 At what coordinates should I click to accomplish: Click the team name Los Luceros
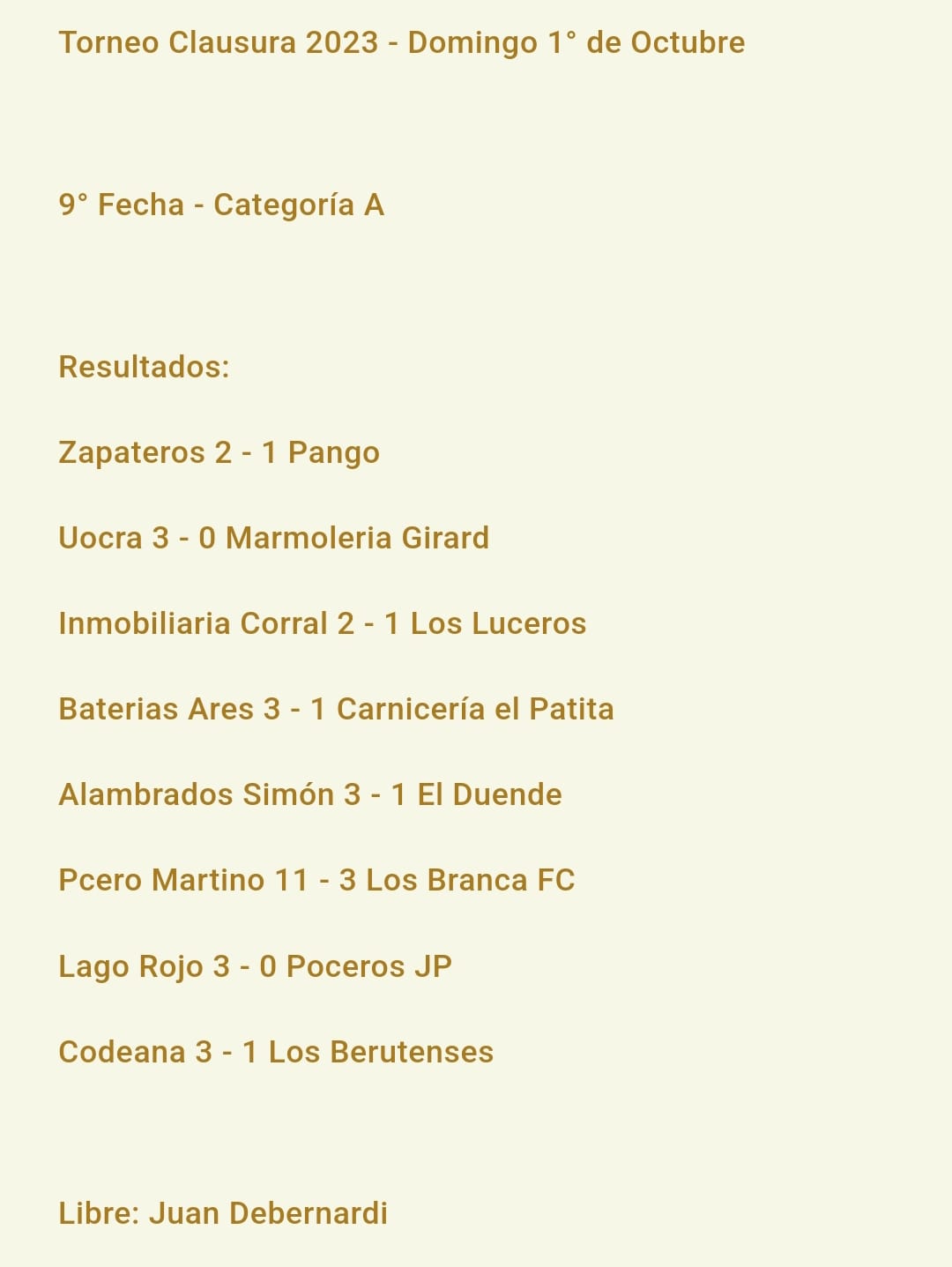[x=498, y=623]
